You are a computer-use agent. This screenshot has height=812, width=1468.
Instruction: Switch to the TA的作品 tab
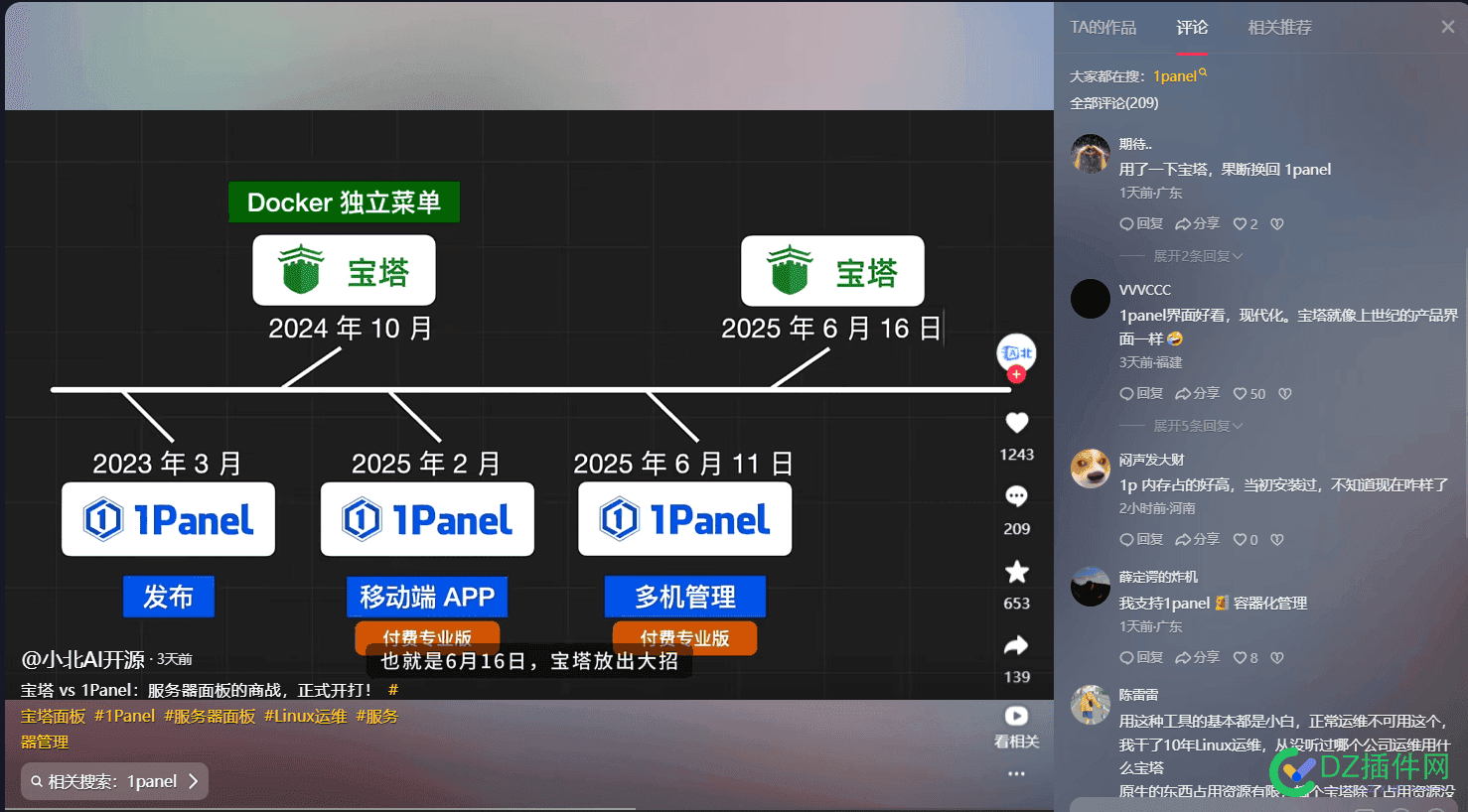[x=1102, y=28]
